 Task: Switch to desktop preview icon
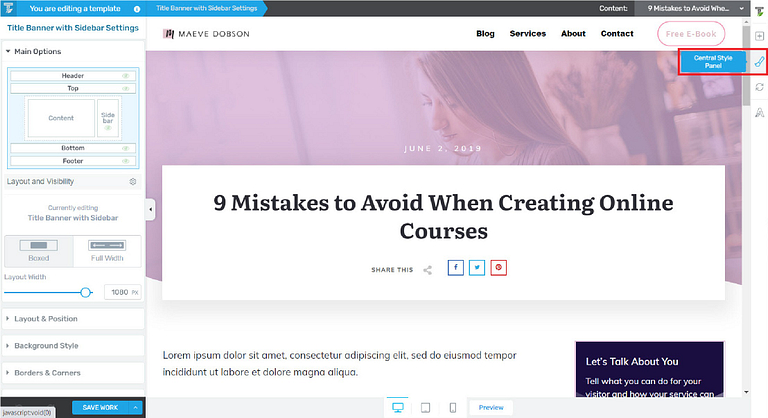tap(398, 408)
